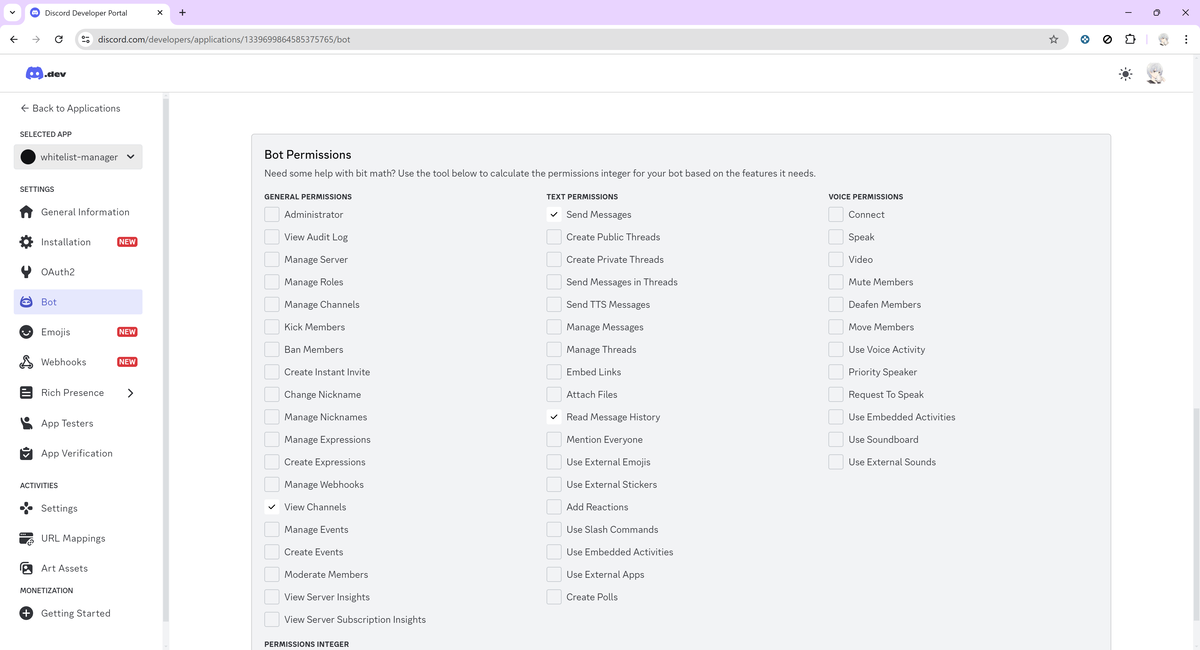The image size is (1200, 650).
Task: Click the Bot sidebar icon
Action: (27, 302)
